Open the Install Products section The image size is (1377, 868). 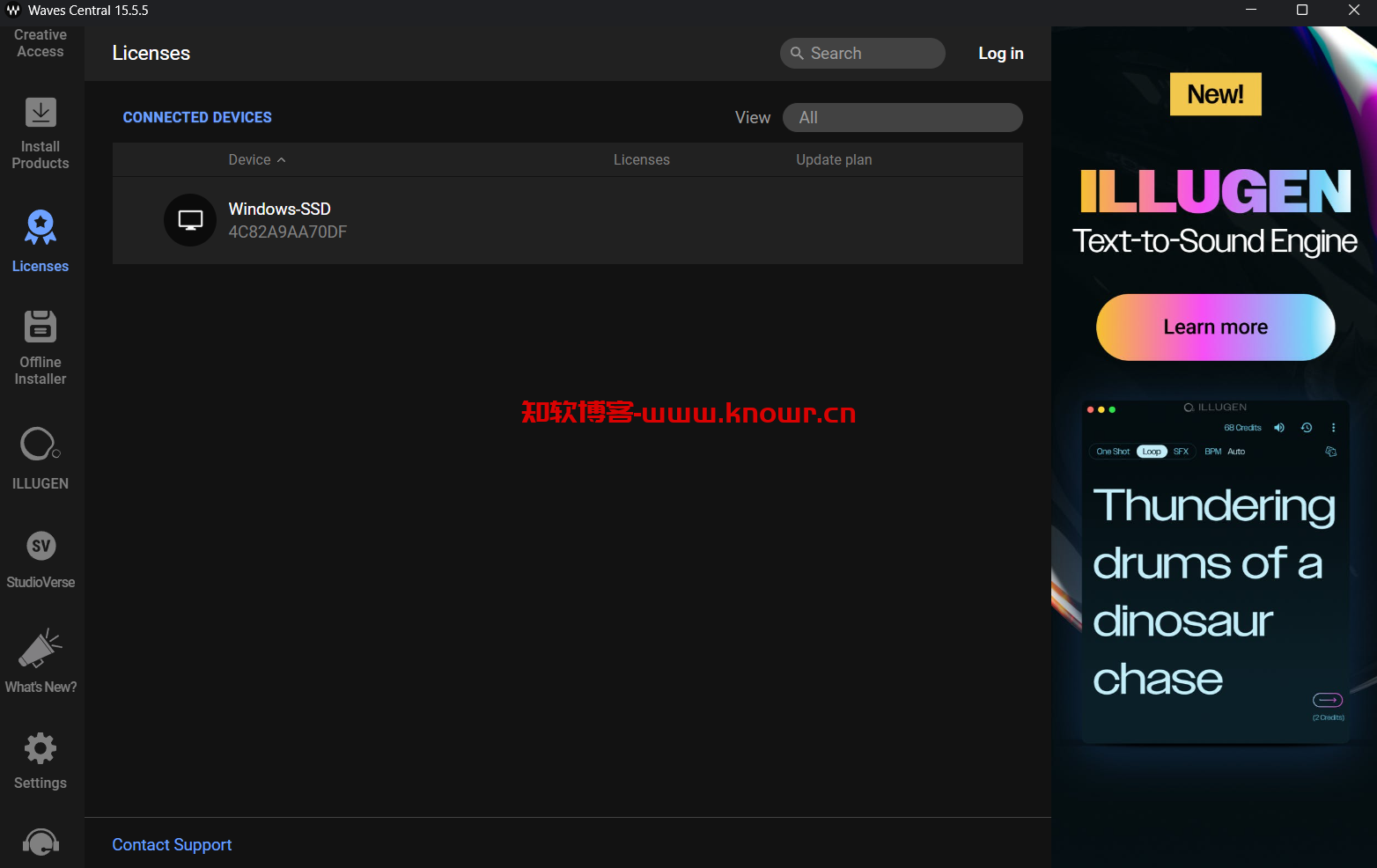[x=40, y=133]
